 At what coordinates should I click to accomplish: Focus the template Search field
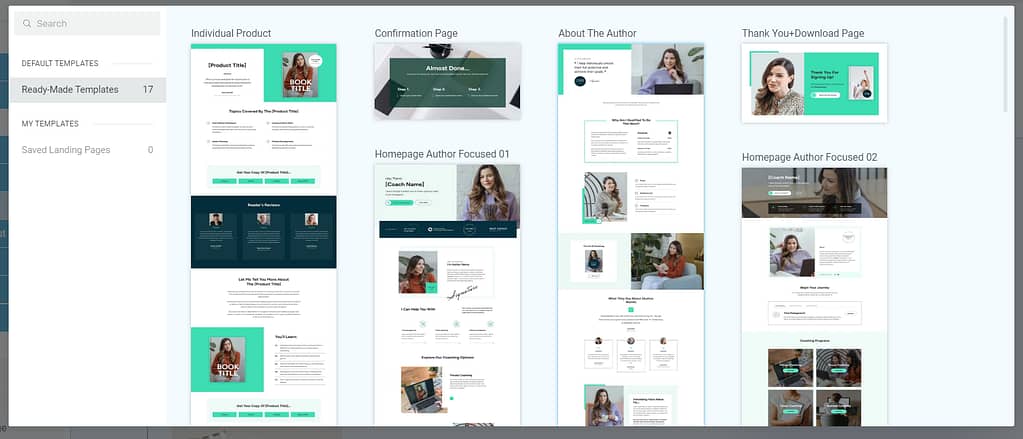click(x=87, y=23)
